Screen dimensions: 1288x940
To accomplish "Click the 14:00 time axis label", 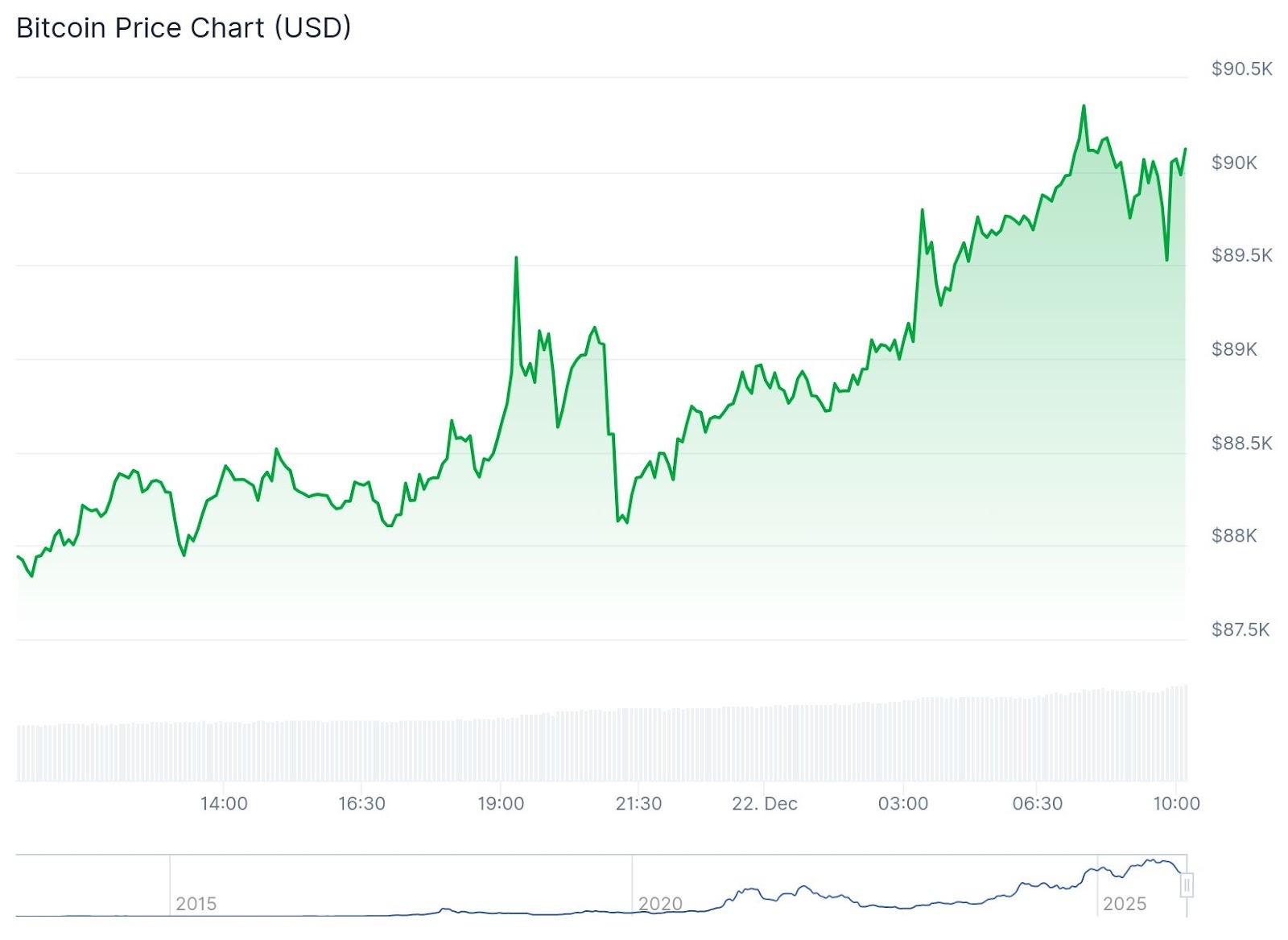I will pyautogui.click(x=224, y=803).
